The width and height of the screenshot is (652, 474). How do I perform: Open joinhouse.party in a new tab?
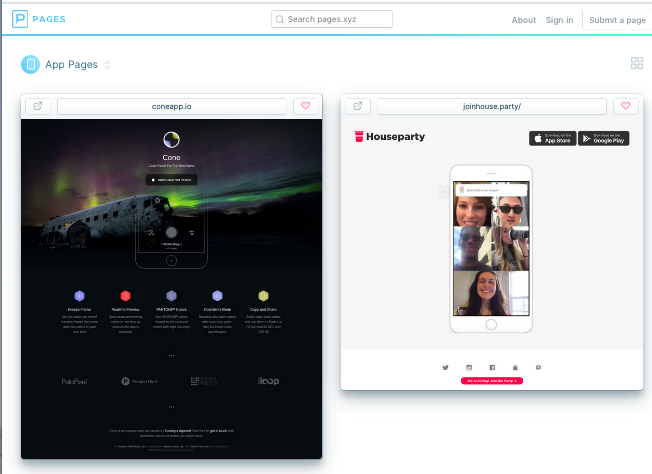tap(358, 106)
